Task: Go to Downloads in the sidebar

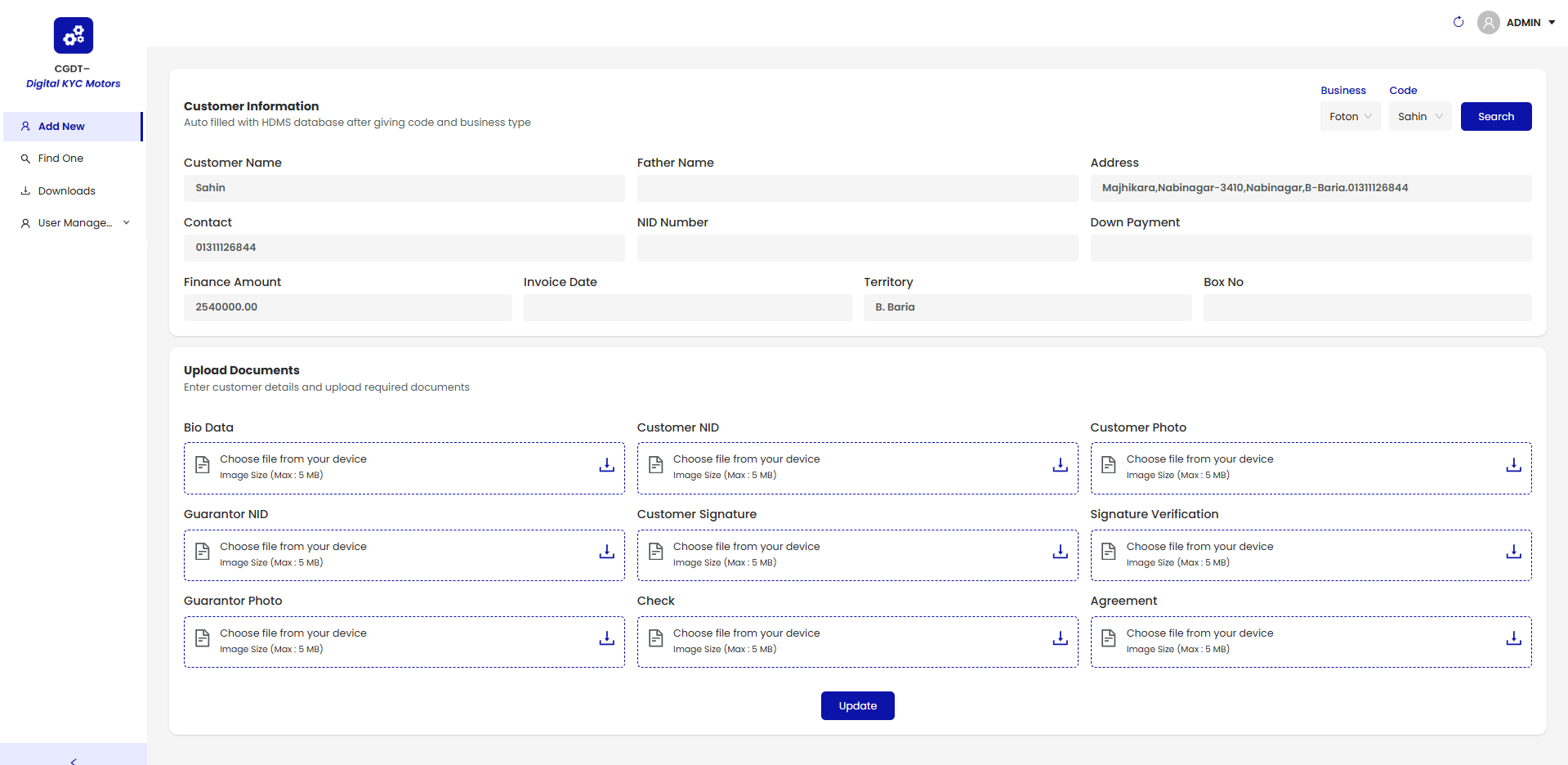Action: [66, 191]
